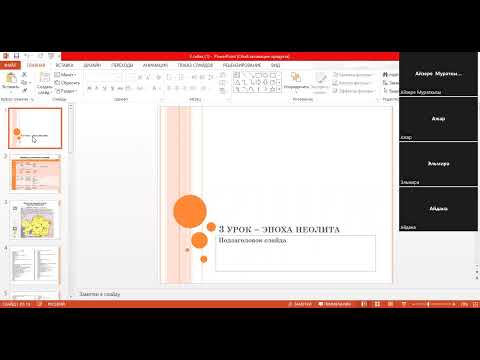Screen dimensions: 480x360
Task: Expand the shapes gallery with its More arrow
Action: pyautogui.click(x=279, y=90)
